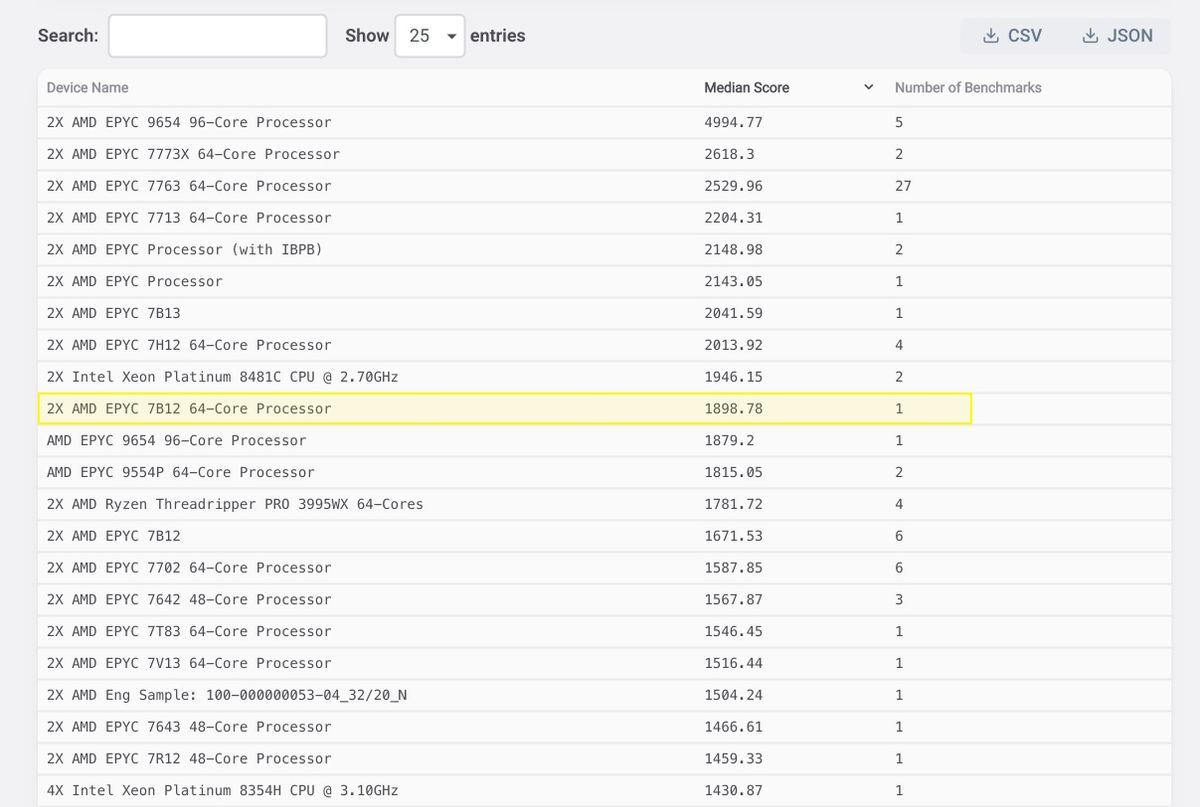Viewport: 1200px width, 807px height.
Task: Select 2X AMD Ryzen Threadripper PRO 3995WX row
Action: click(x=235, y=504)
